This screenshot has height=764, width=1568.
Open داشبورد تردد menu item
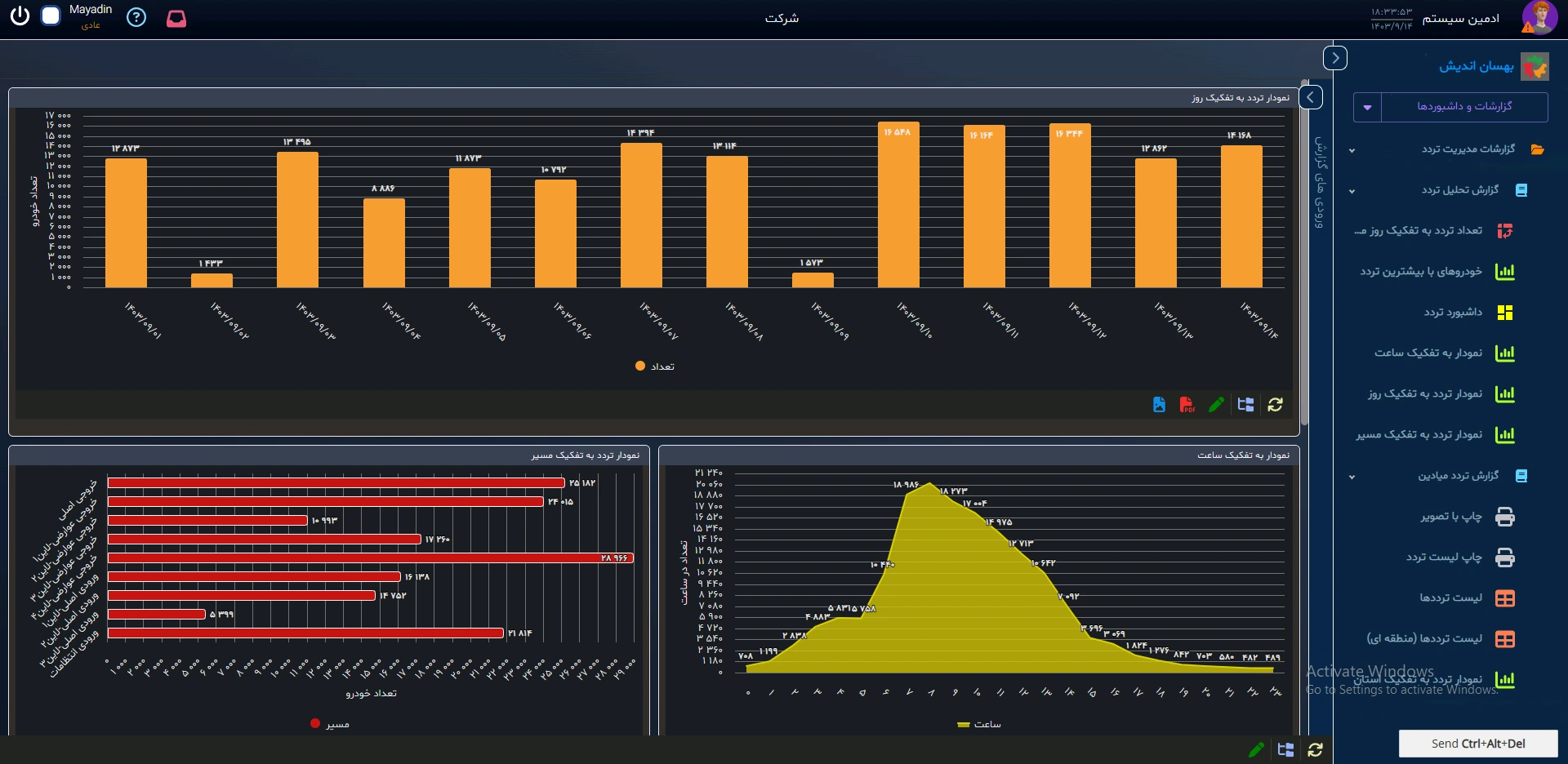[x=1453, y=313]
